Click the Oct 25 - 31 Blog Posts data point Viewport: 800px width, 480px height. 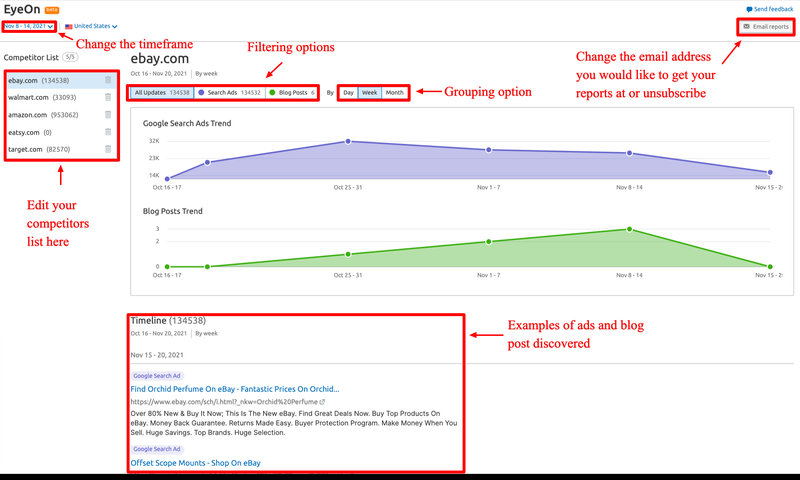348,254
